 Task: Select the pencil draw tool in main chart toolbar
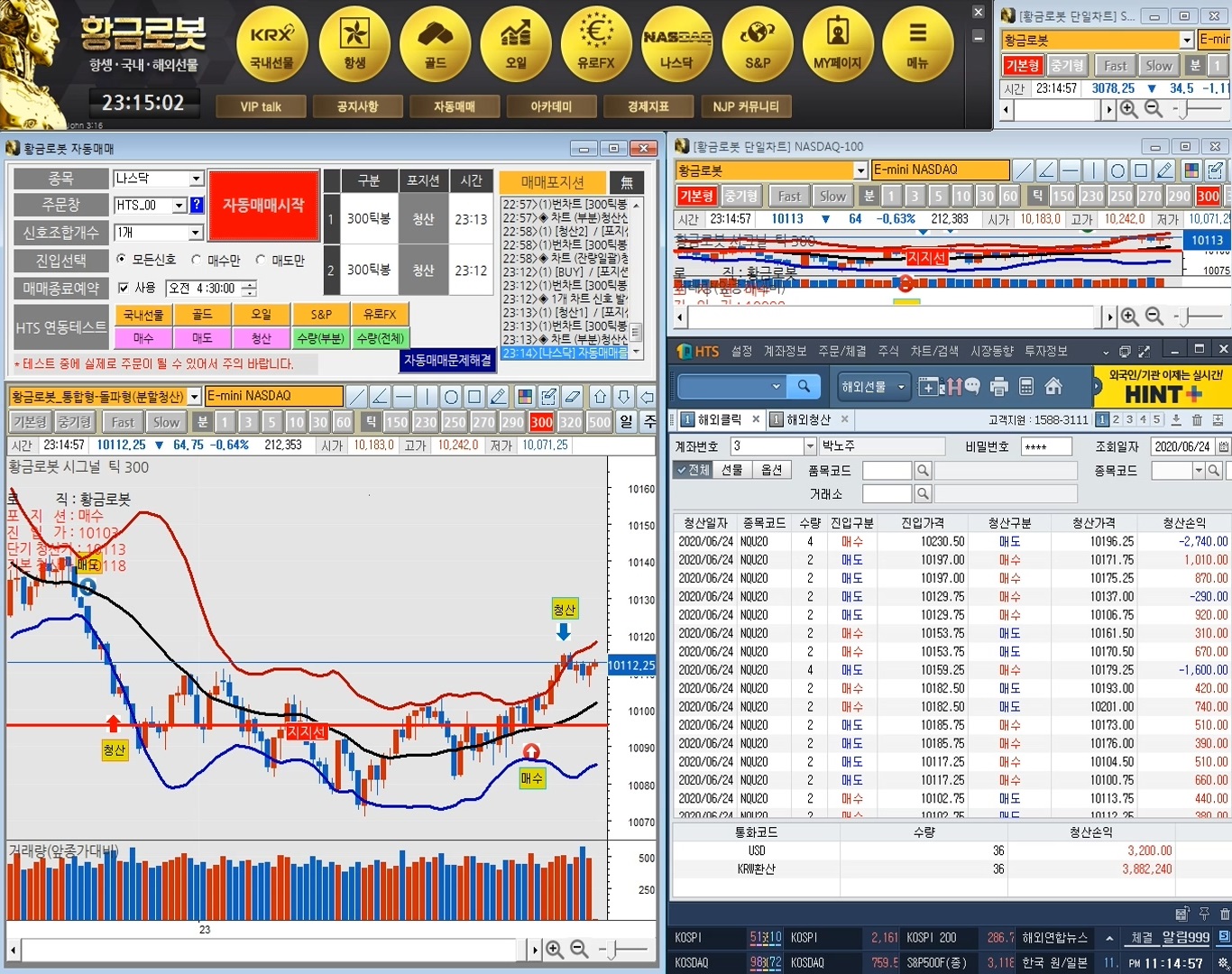tap(498, 397)
